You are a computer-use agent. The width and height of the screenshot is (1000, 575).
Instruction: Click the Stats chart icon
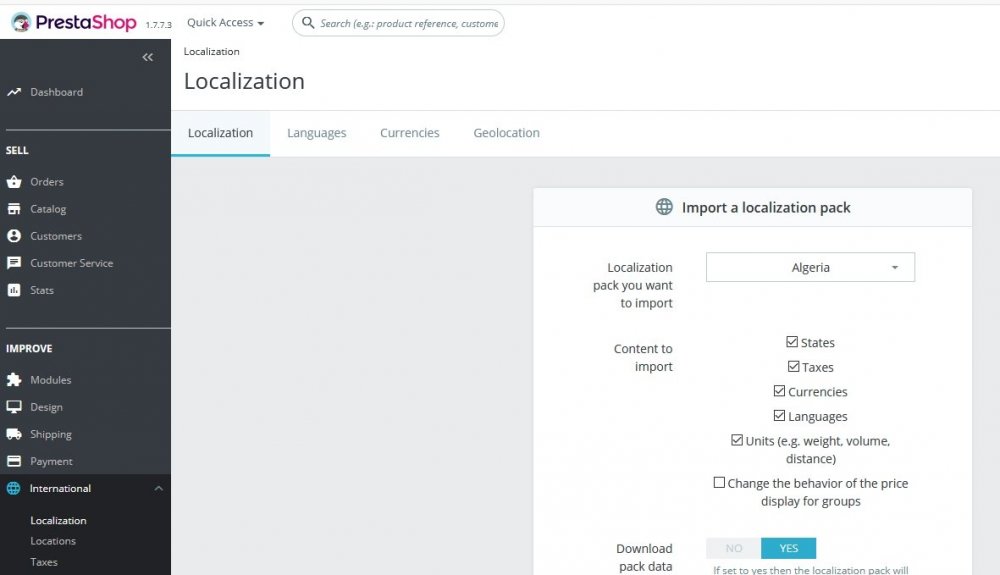click(x=14, y=290)
